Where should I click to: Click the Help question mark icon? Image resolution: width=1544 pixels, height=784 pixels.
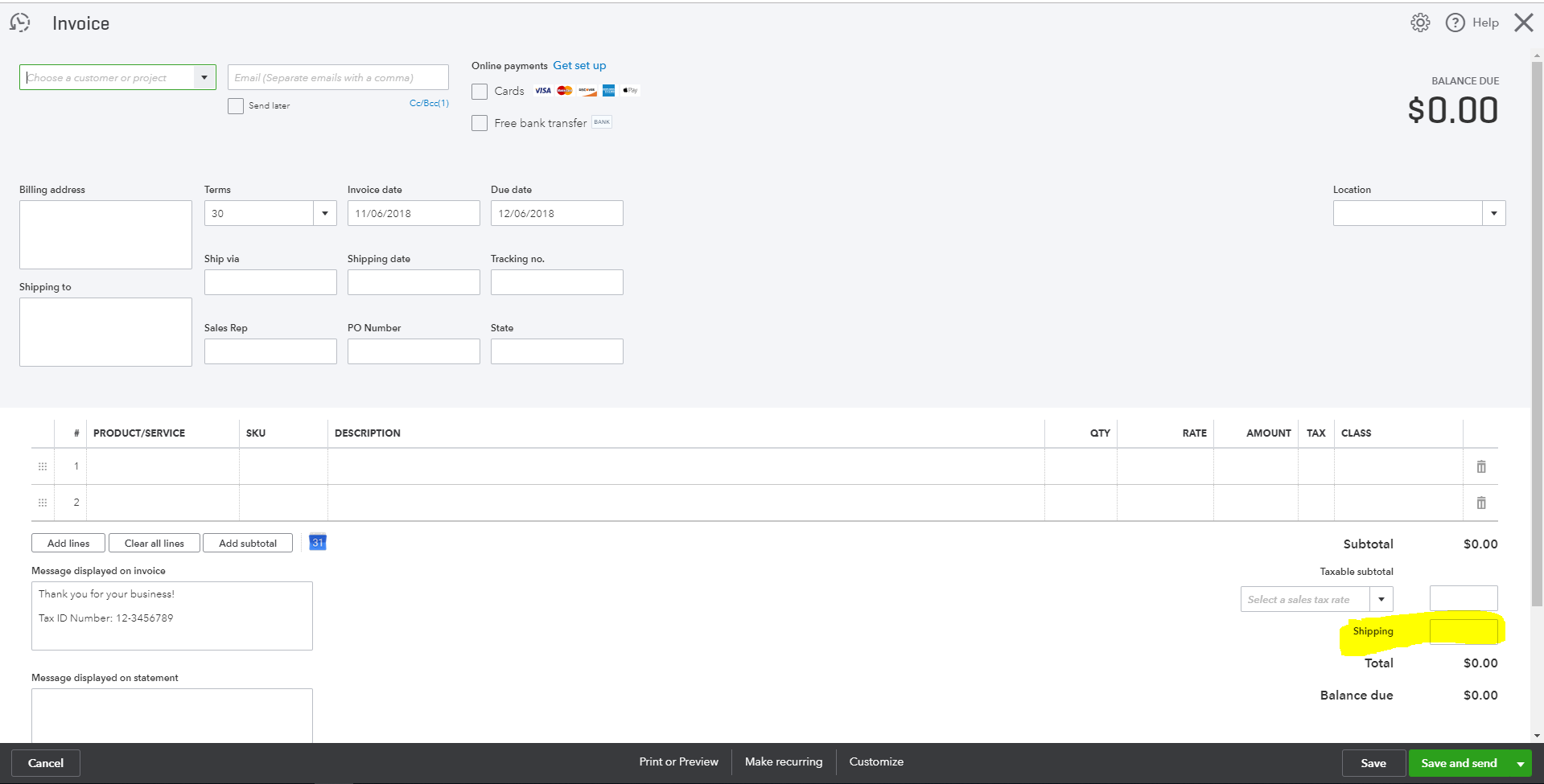point(1455,22)
